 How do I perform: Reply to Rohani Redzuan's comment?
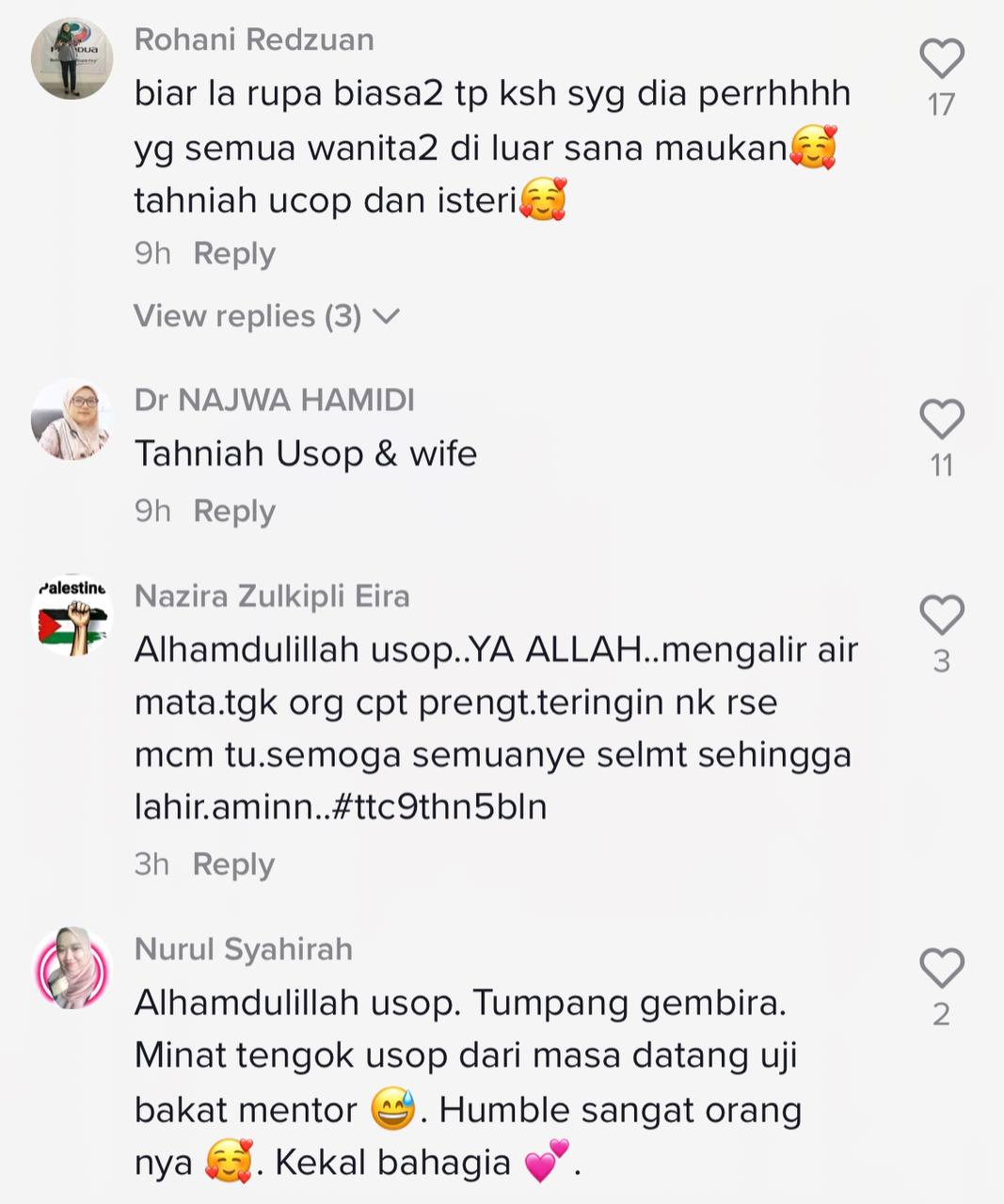tap(234, 254)
